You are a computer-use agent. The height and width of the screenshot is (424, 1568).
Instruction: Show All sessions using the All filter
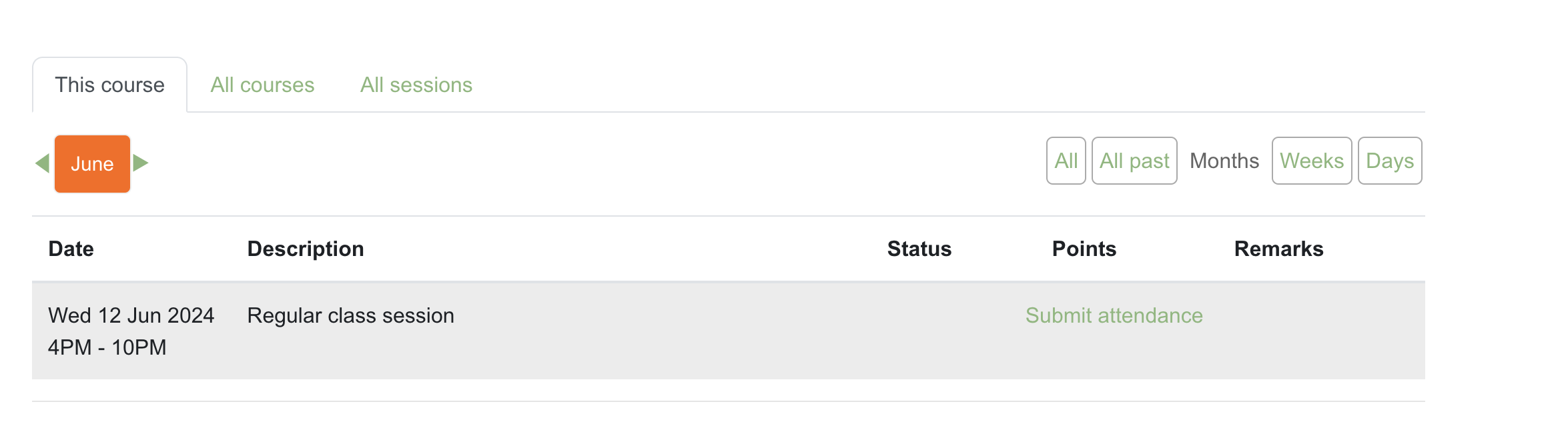(1066, 161)
